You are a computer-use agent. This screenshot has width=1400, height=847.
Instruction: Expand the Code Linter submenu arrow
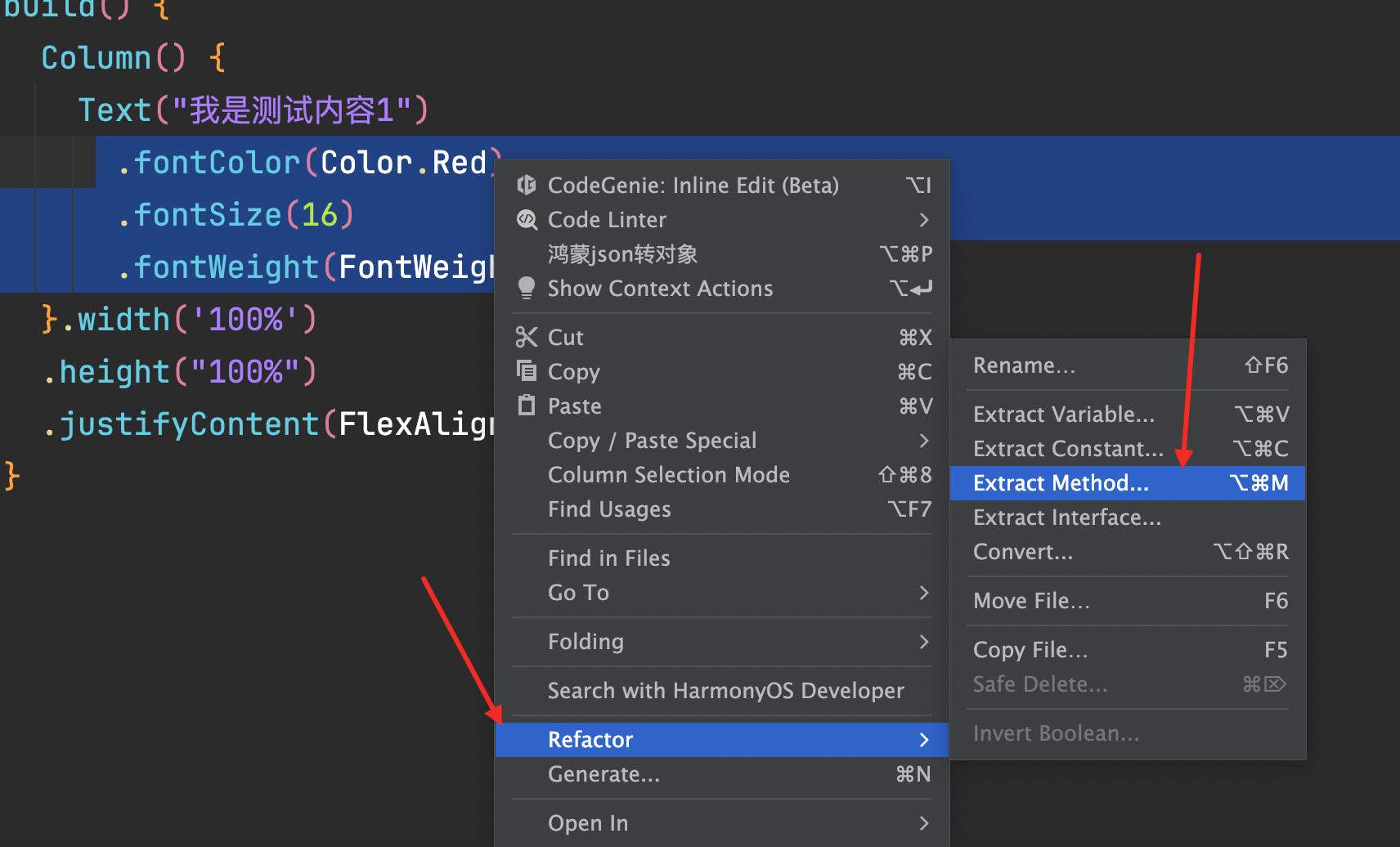point(924,220)
